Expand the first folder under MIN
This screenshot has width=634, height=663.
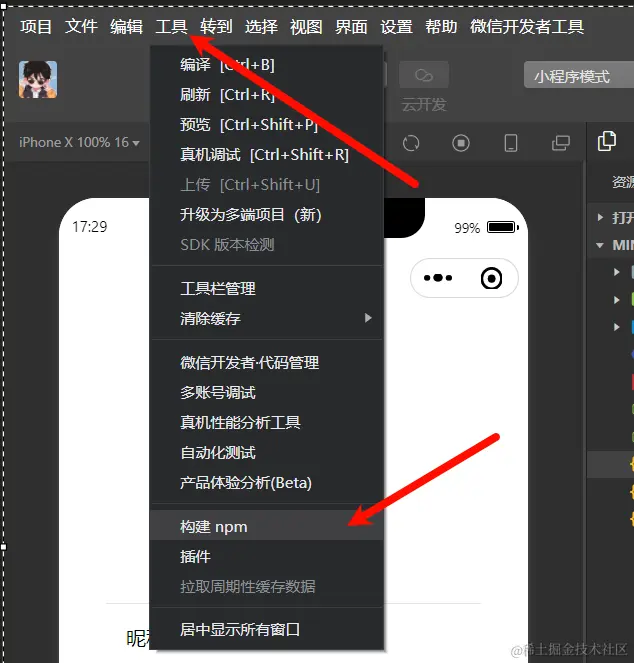(x=617, y=272)
